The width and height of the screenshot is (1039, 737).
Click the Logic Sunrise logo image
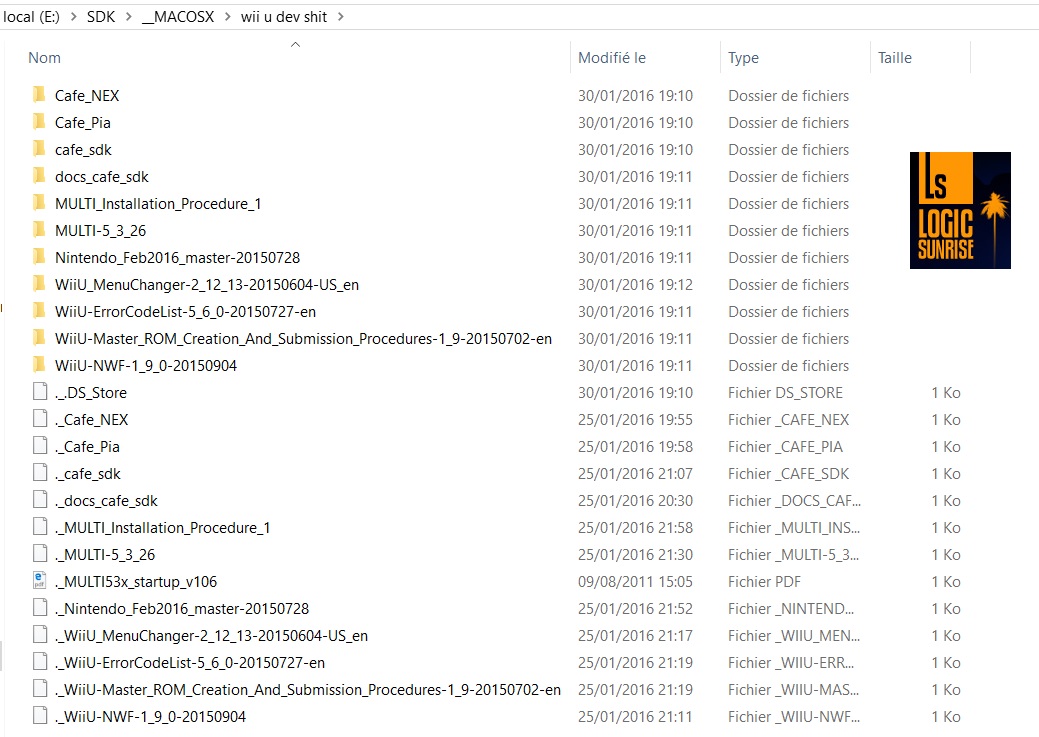960,210
